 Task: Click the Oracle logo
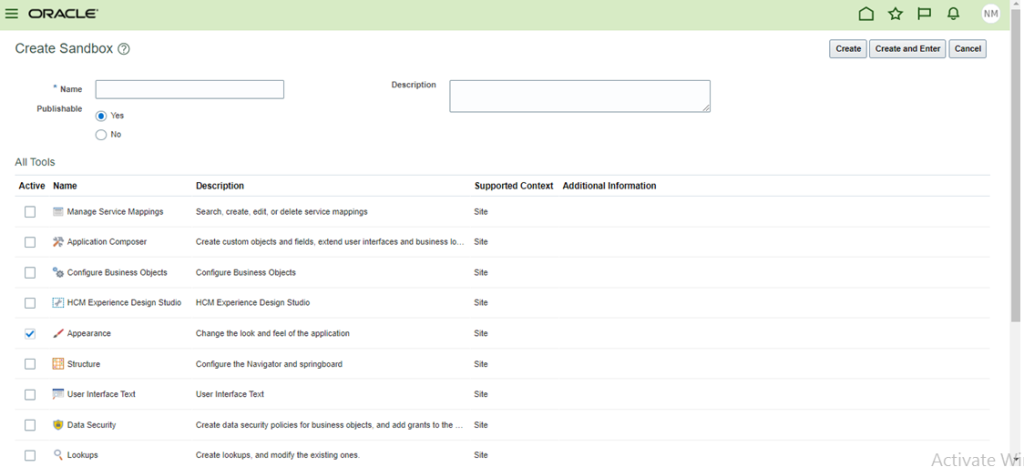click(63, 14)
